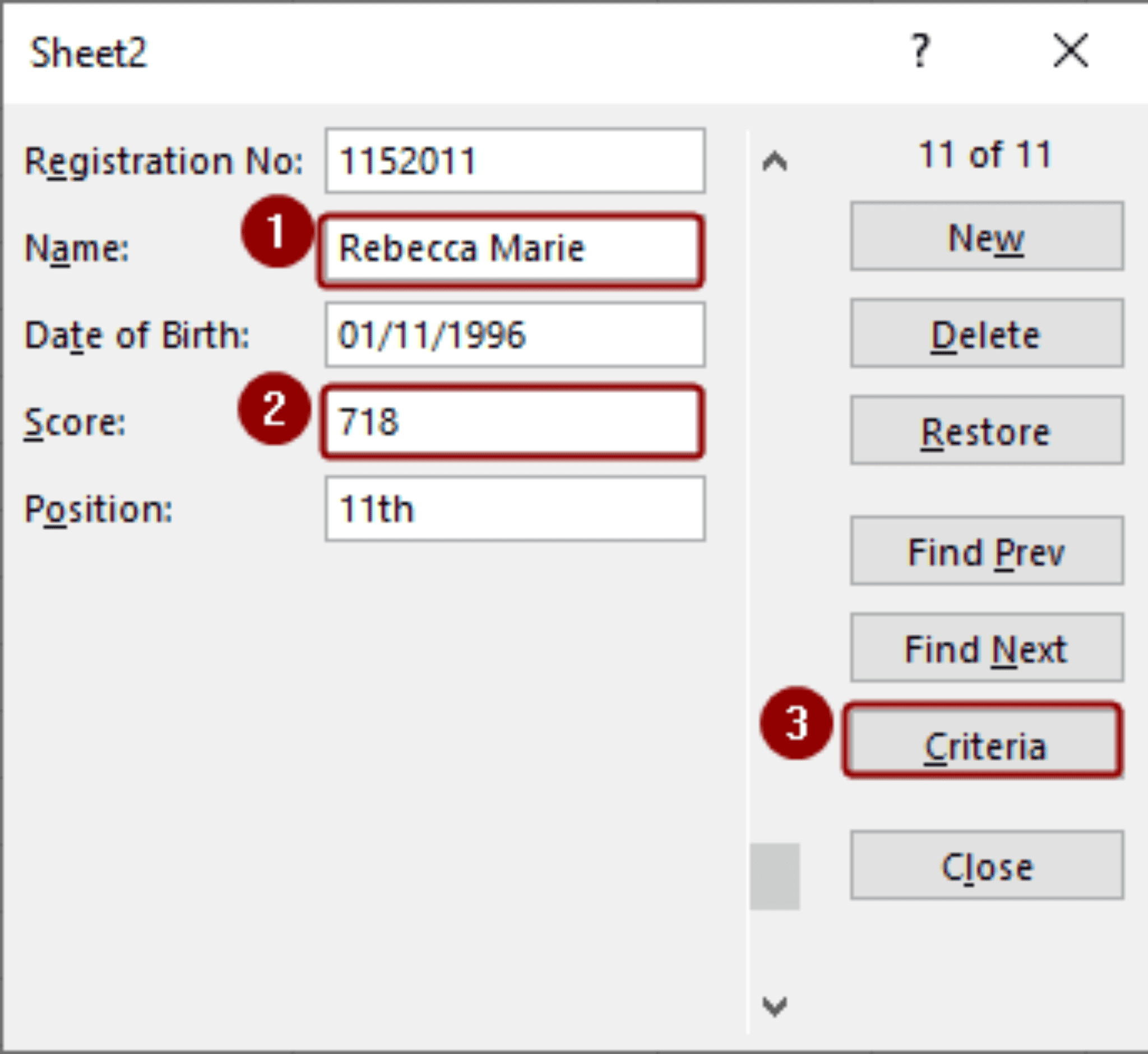The image size is (1148, 1054).
Task: Click the Name label
Action: 78,249
